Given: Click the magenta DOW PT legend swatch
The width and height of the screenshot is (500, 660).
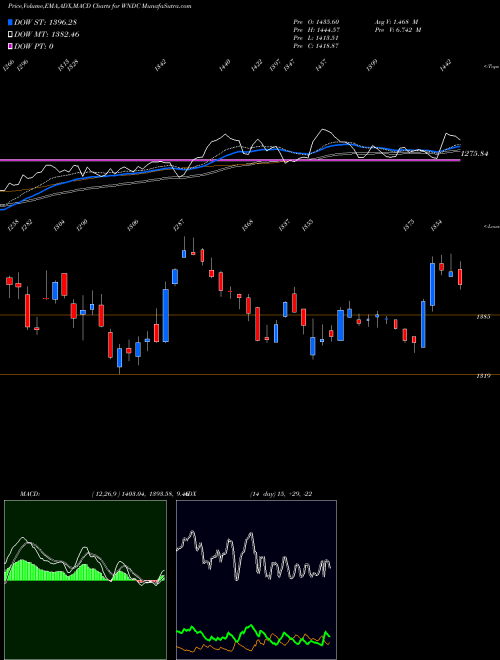Looking at the screenshot, I should coord(10,46).
